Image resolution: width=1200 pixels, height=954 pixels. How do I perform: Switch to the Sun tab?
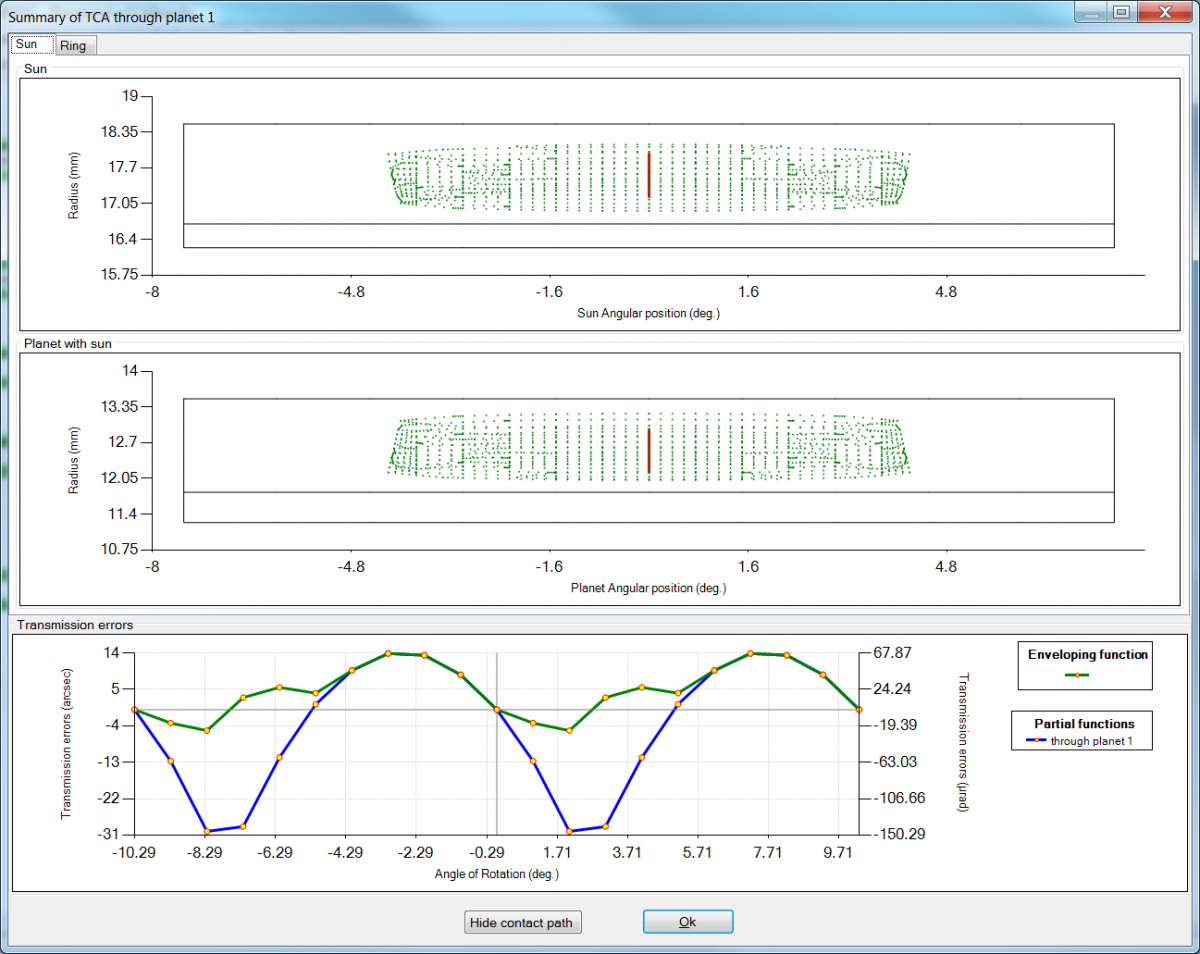tap(26, 45)
